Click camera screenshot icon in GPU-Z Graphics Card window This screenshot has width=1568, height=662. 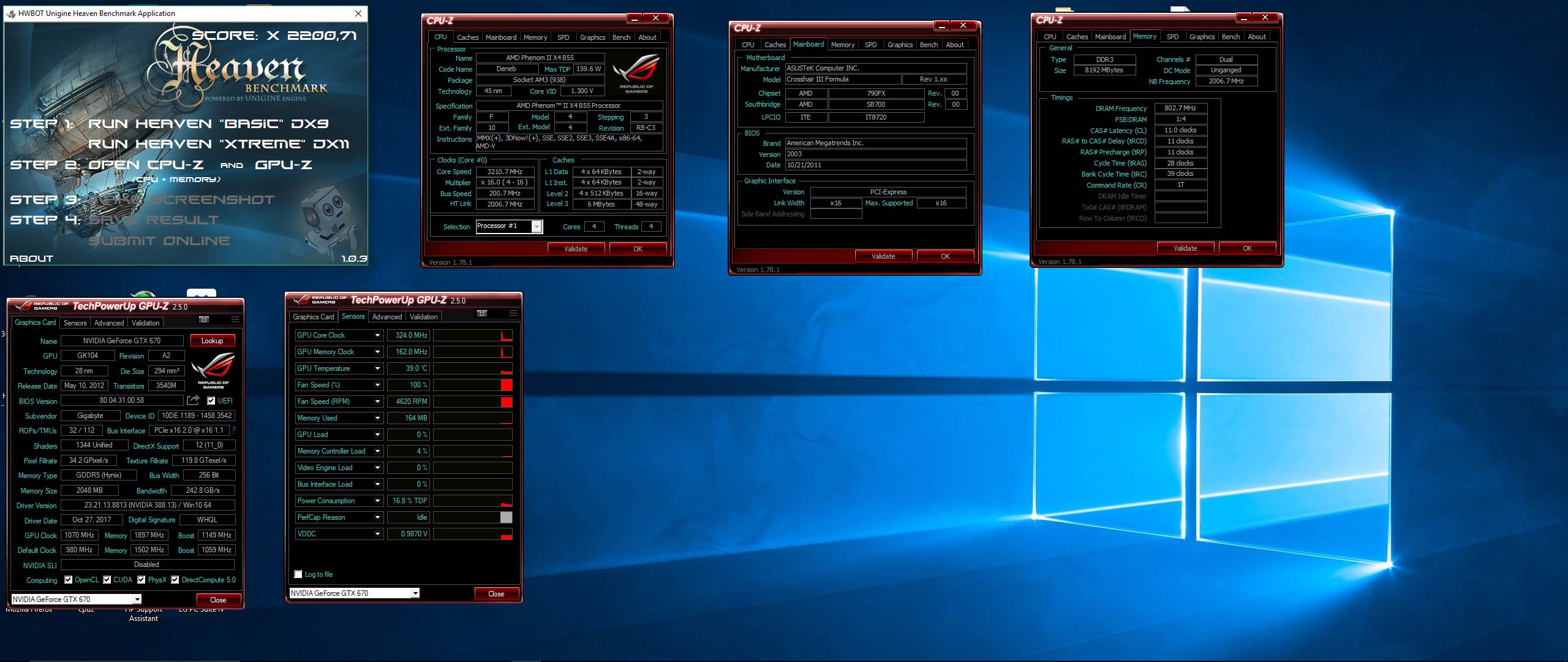coord(204,319)
